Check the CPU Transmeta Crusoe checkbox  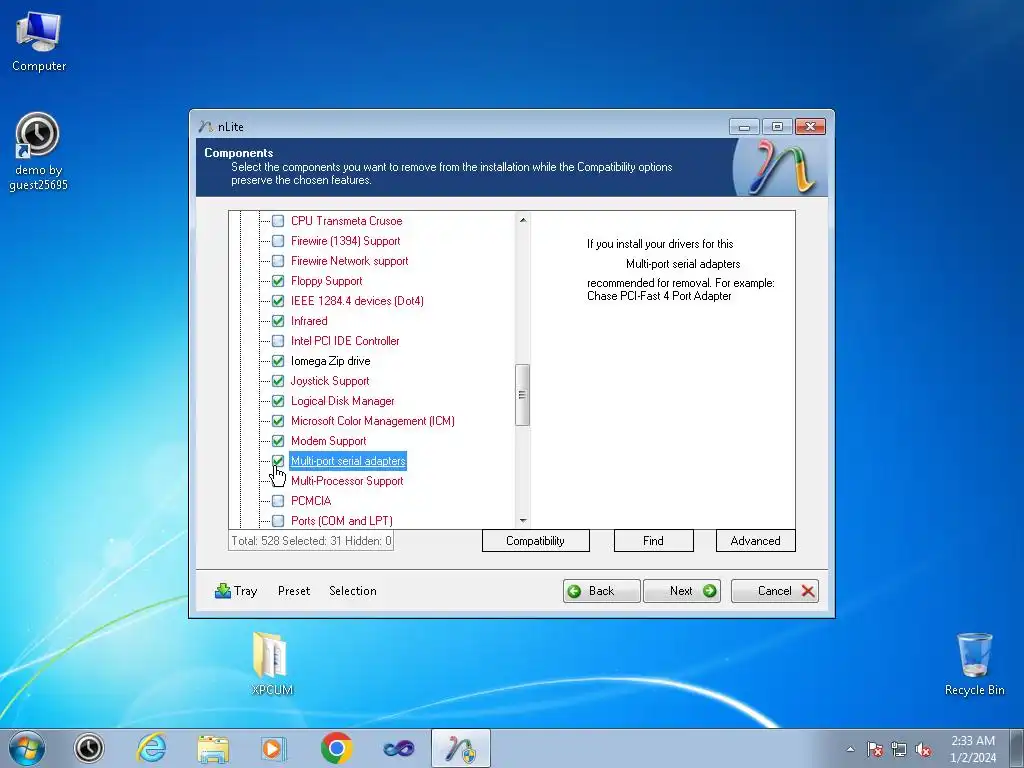[278, 221]
